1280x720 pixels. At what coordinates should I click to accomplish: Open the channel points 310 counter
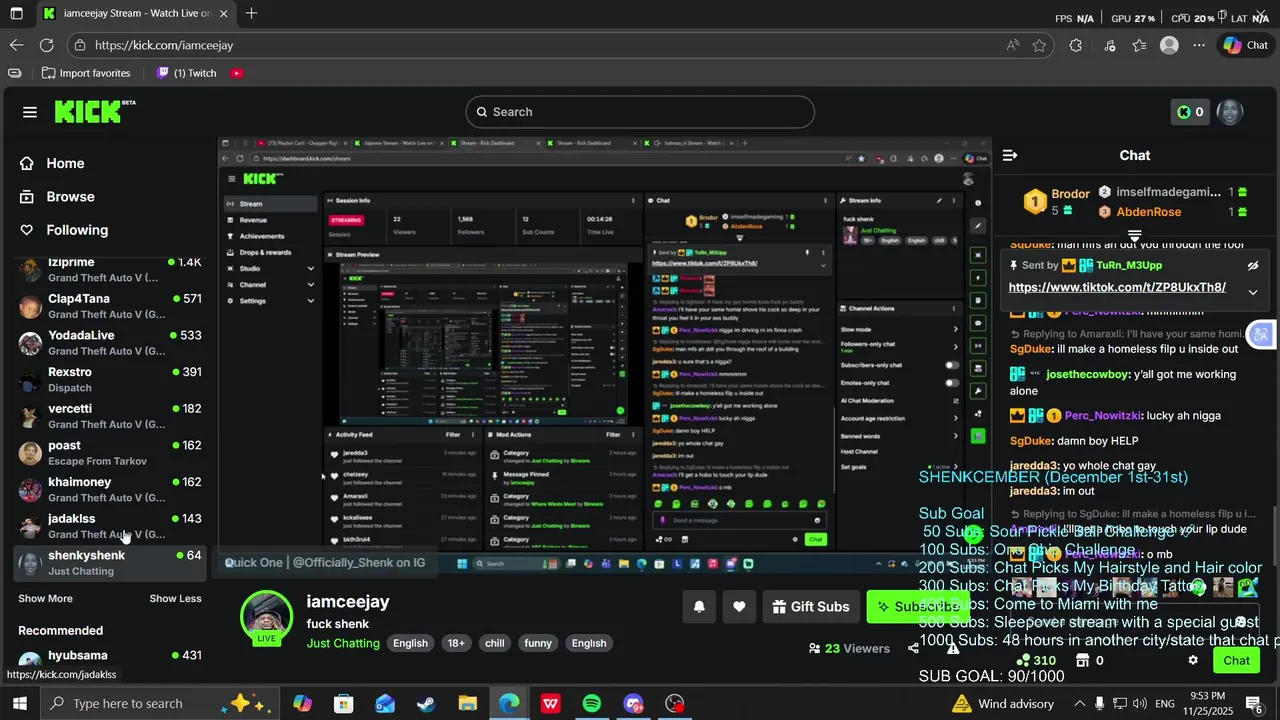click(x=1036, y=660)
